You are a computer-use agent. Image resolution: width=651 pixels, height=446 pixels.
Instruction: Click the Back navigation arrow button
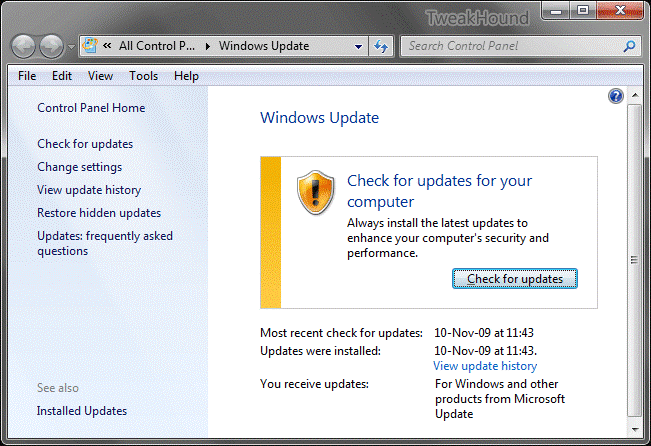point(23,46)
